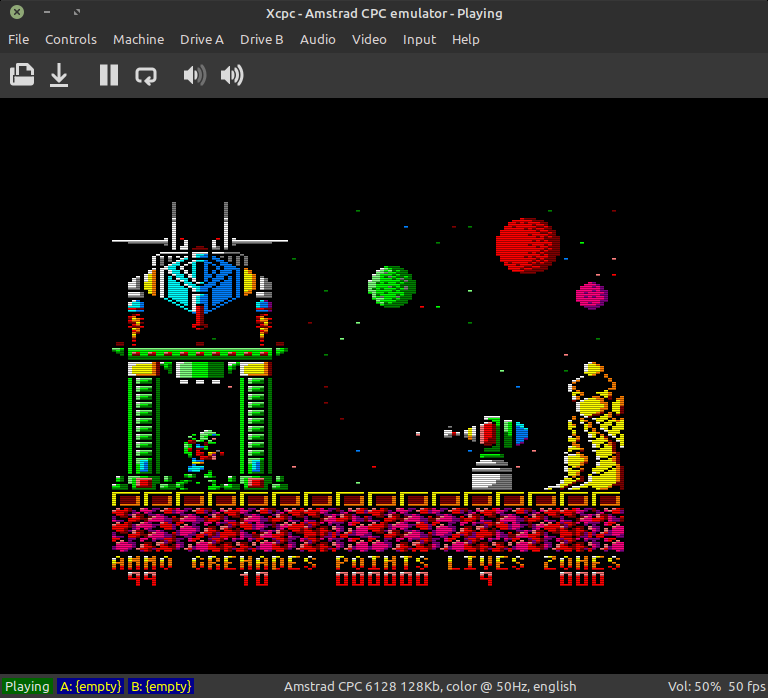
Task: Minimize the Xcpc emulator window
Action: 47,12
